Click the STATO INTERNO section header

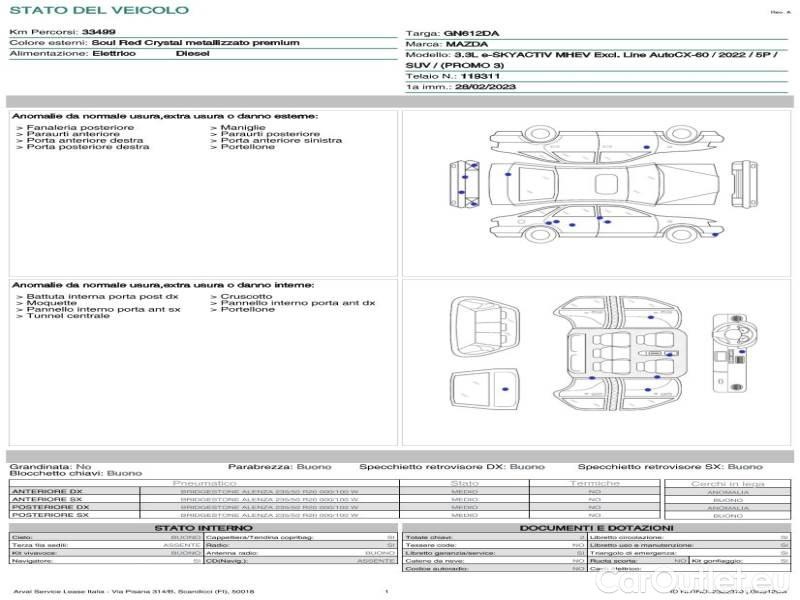[x=203, y=528]
